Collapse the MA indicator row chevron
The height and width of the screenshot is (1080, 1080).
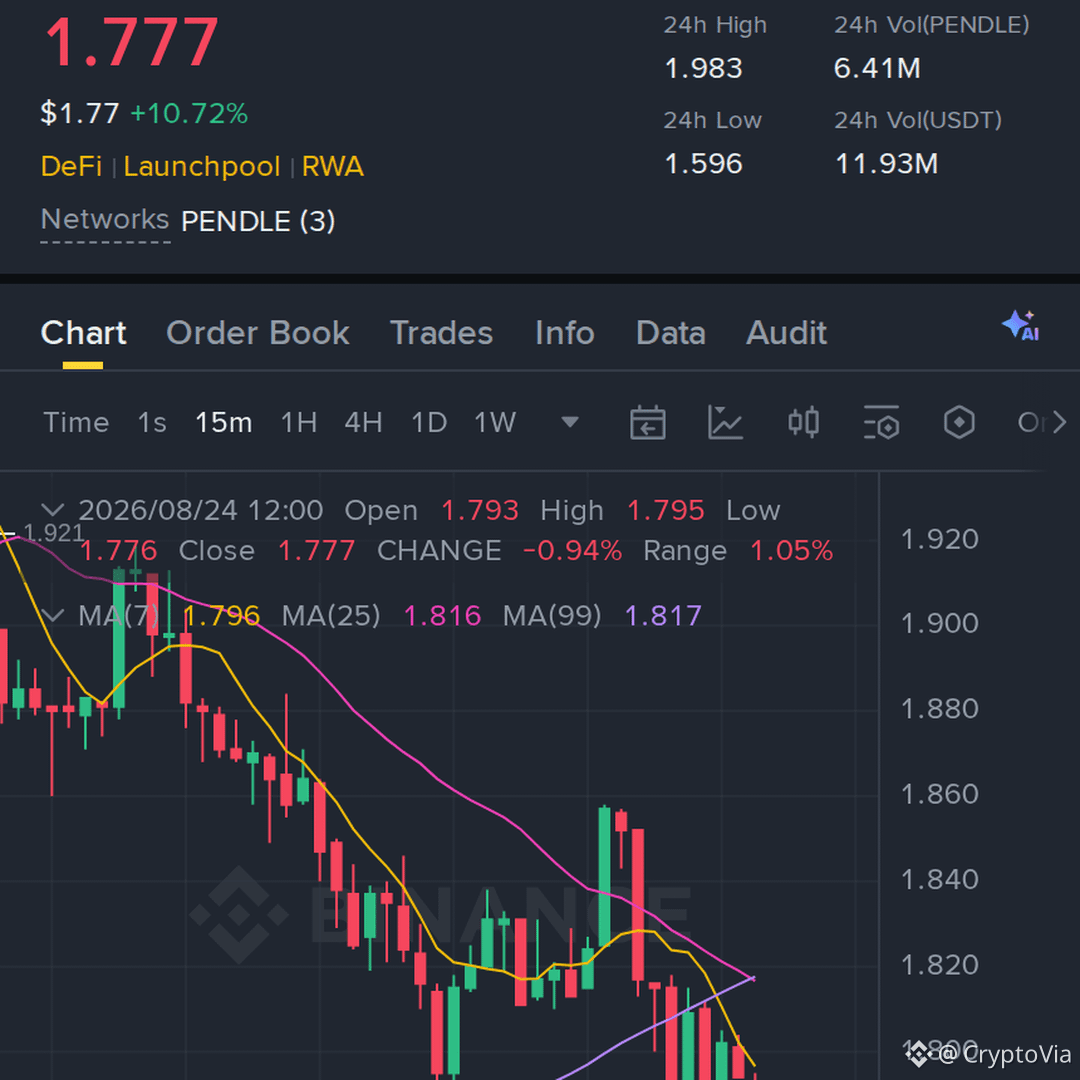click(x=53, y=615)
